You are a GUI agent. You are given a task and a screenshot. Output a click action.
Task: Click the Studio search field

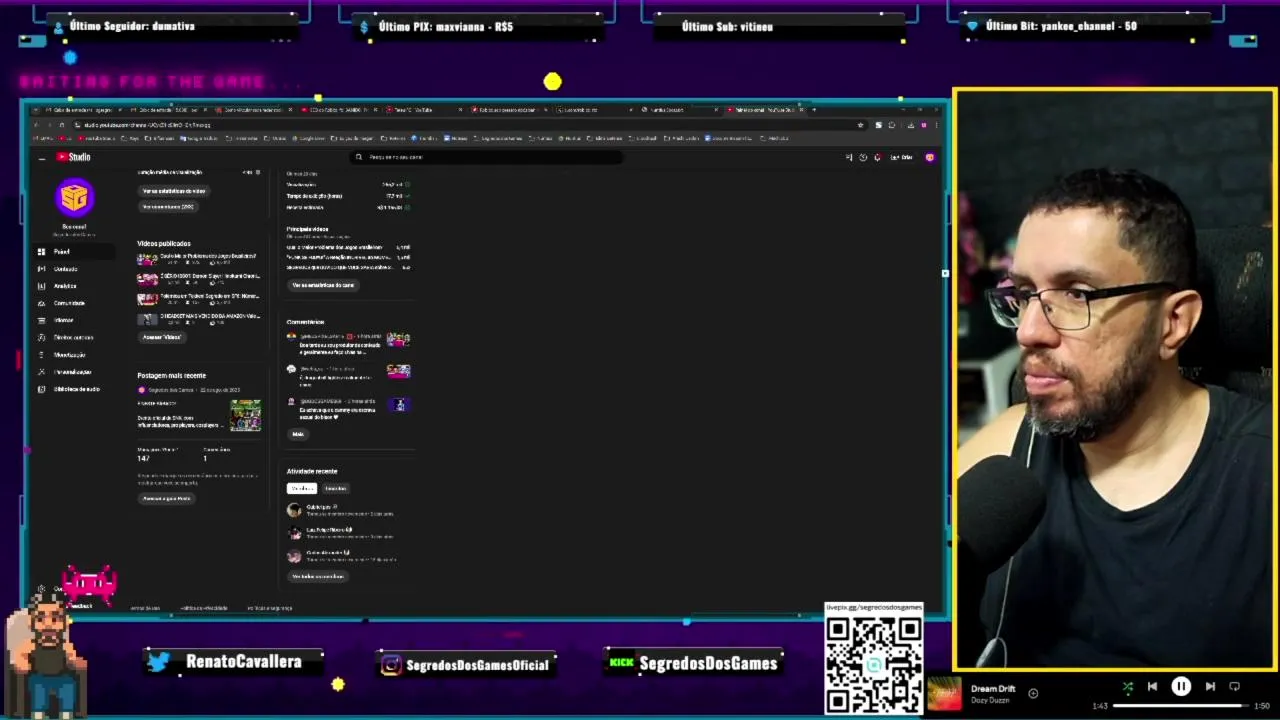487,157
